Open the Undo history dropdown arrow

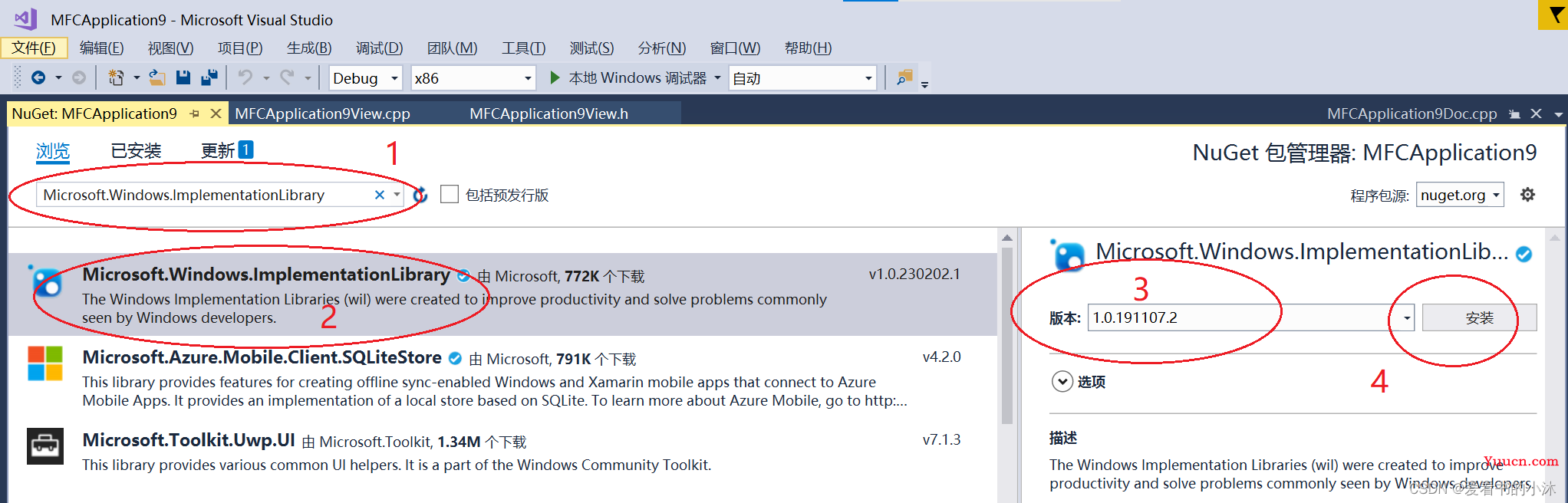[266, 77]
